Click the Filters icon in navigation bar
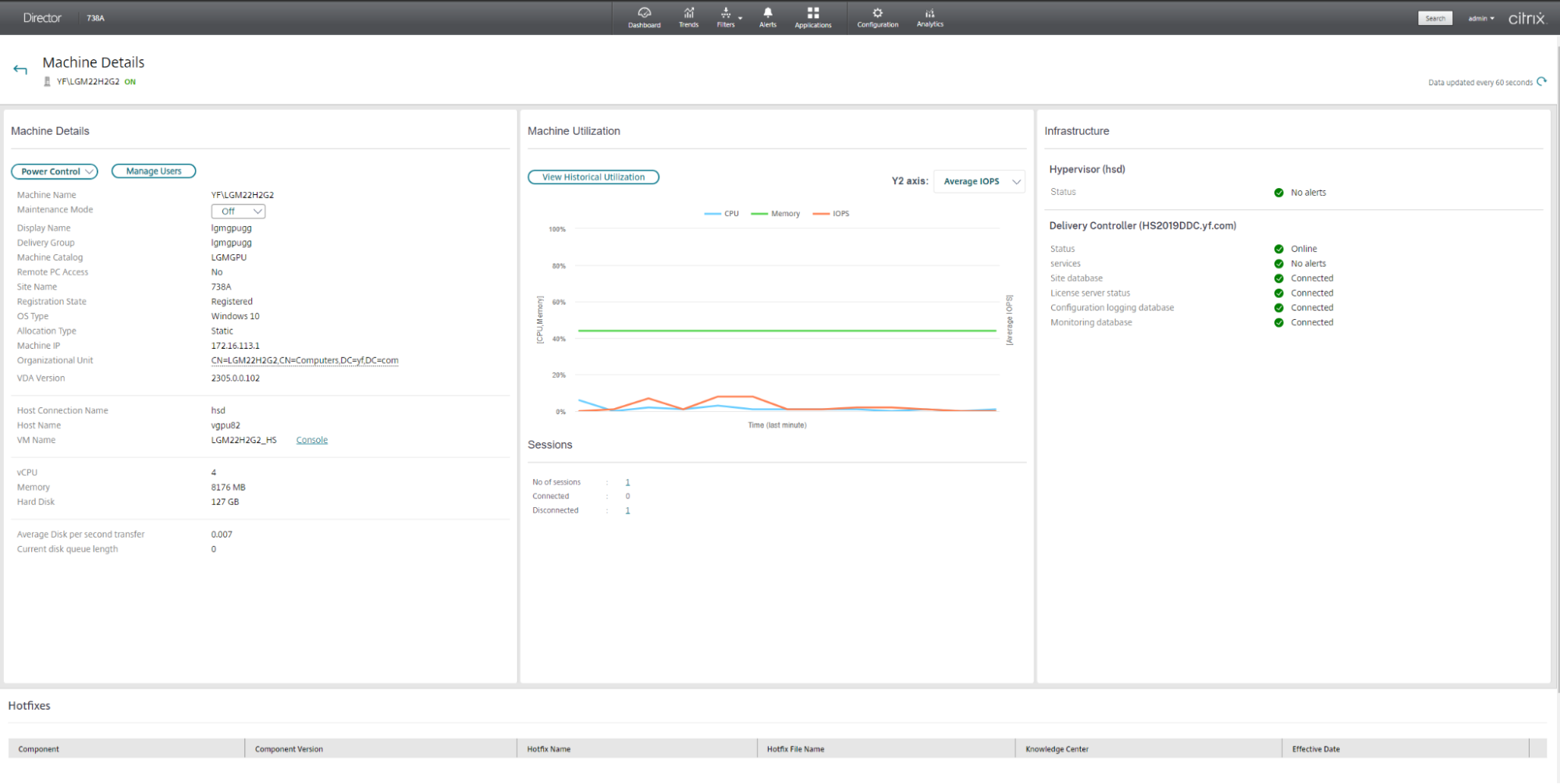This screenshot has height=784, width=1560. tap(727, 17)
